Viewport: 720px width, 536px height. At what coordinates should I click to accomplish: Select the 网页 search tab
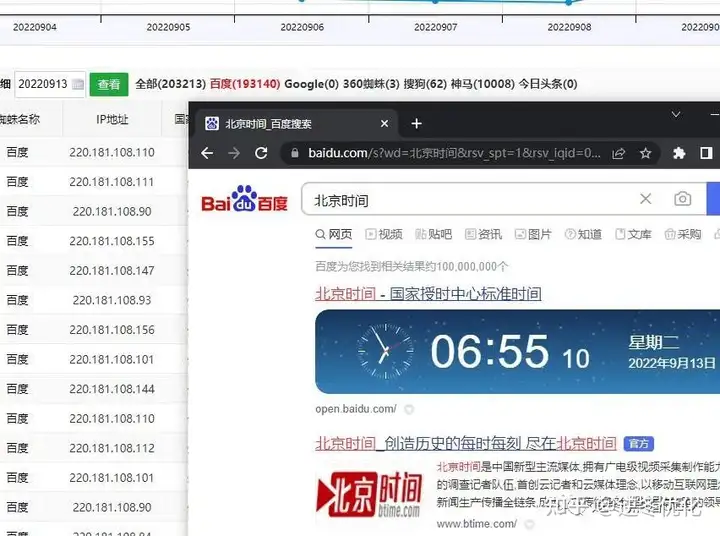334,234
